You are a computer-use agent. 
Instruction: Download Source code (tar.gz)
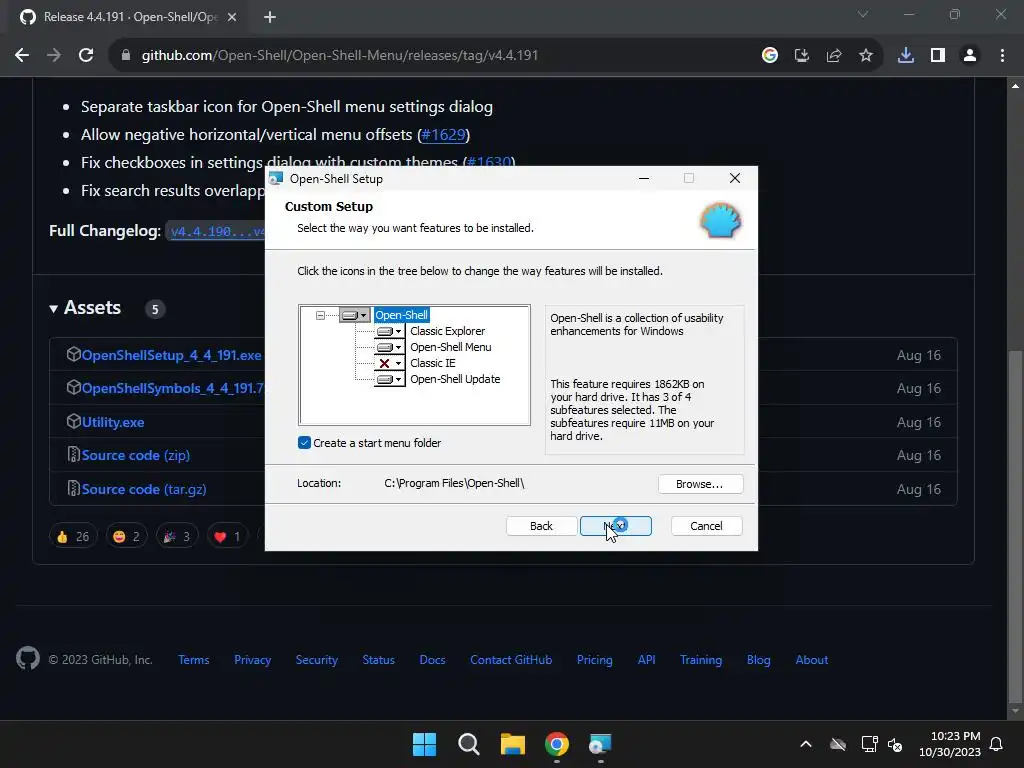(144, 489)
